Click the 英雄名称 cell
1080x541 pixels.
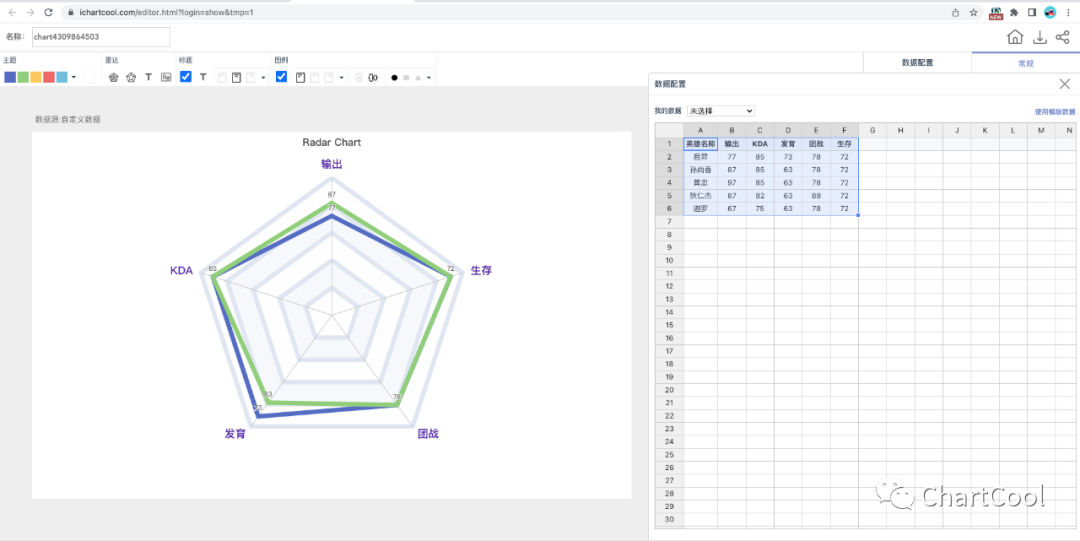(x=700, y=144)
